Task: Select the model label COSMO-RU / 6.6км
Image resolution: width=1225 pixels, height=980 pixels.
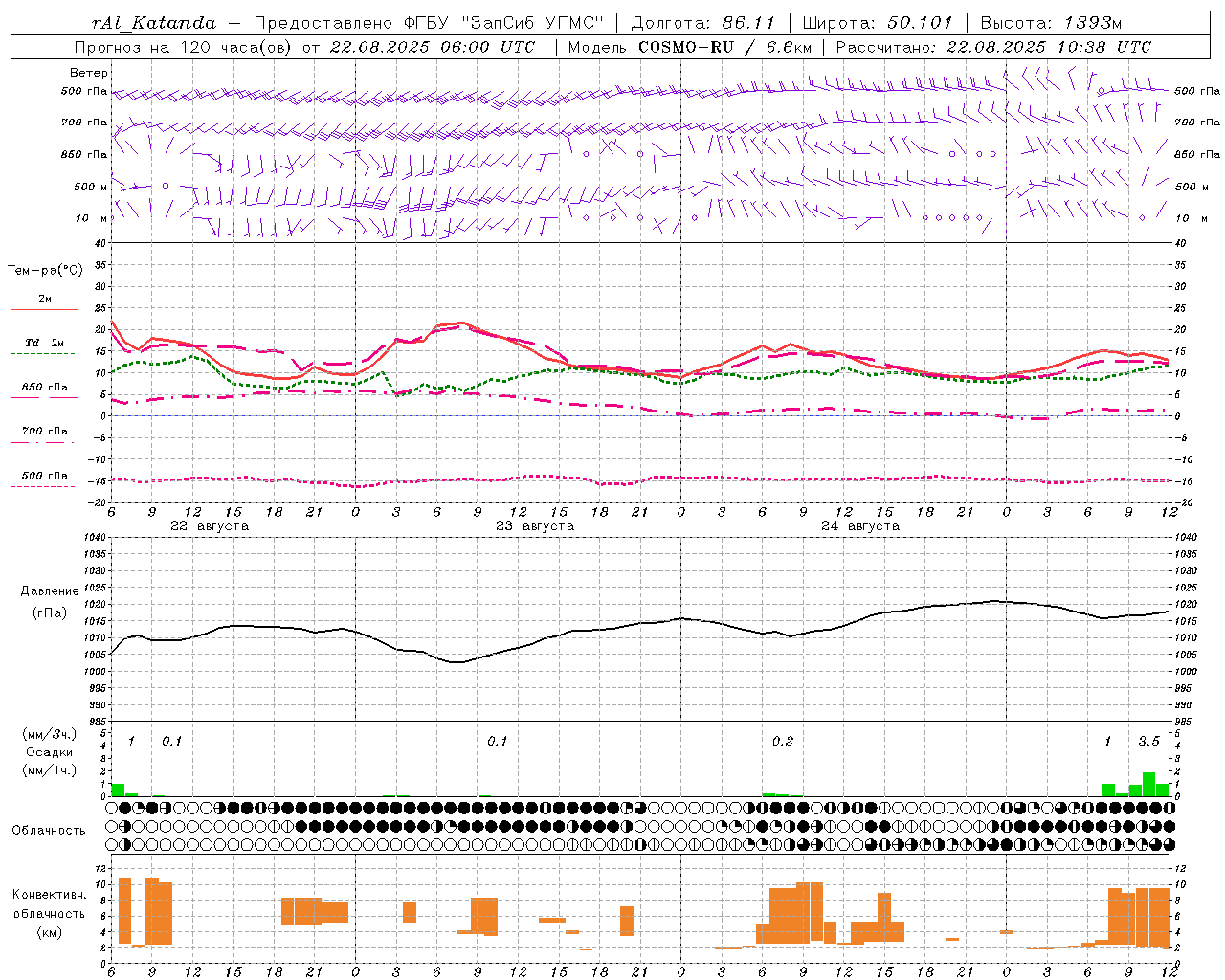Action: 725,47
